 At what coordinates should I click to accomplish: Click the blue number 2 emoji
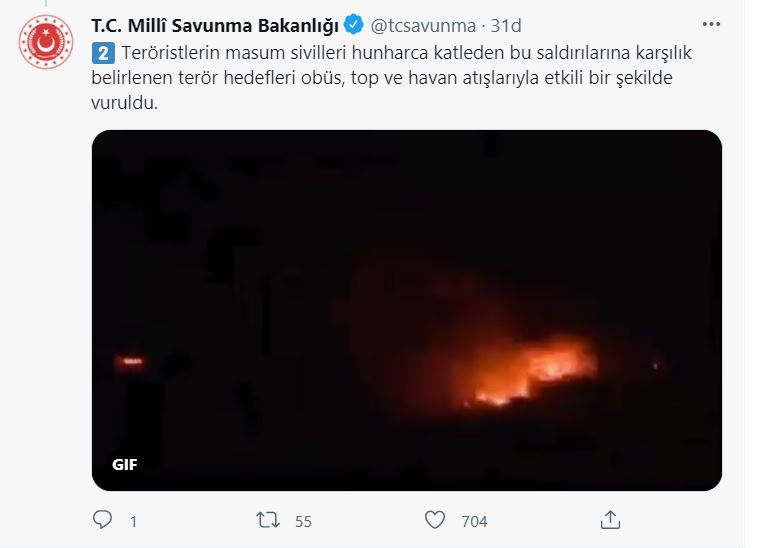[103, 53]
